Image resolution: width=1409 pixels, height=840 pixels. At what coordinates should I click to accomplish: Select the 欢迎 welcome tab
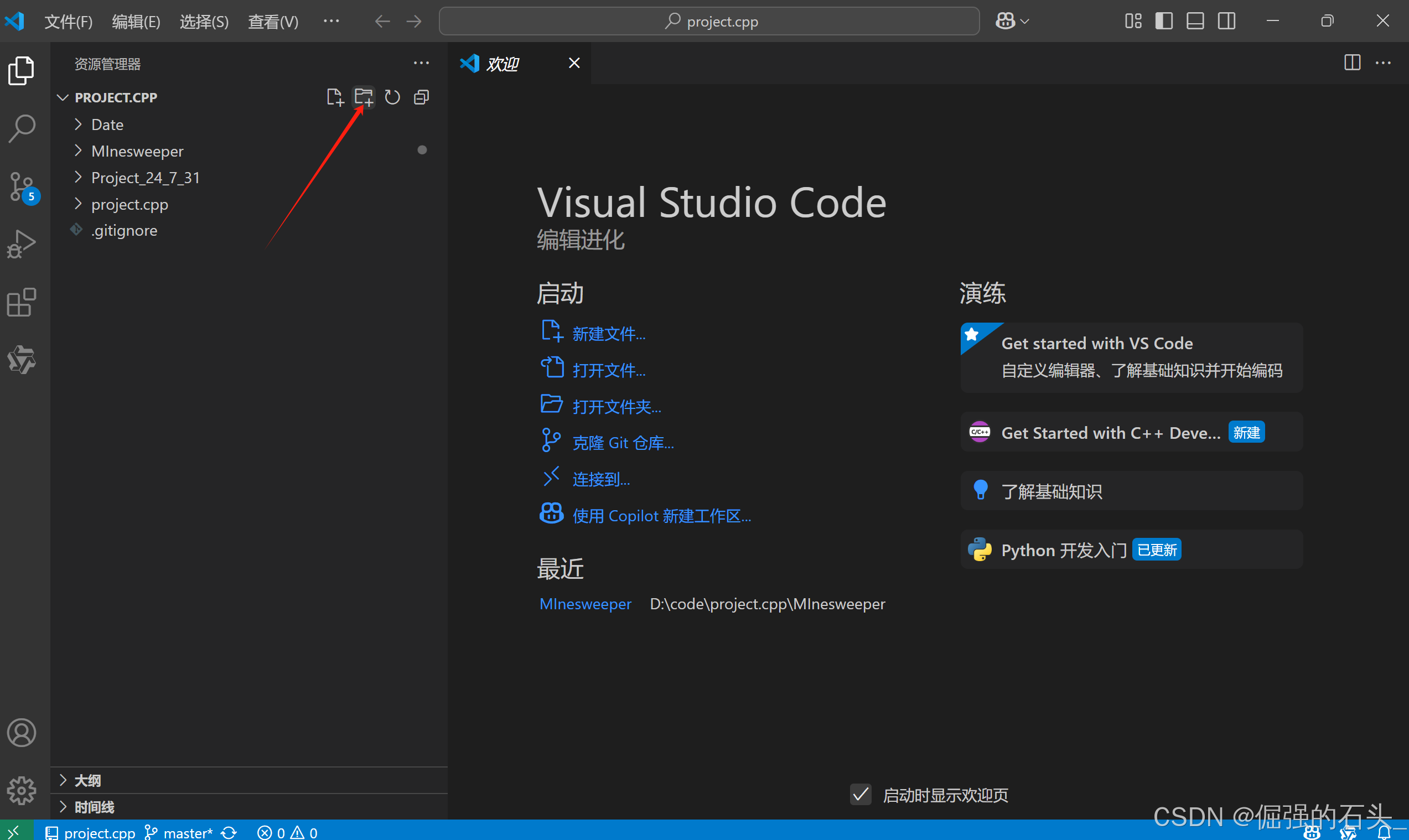pos(502,64)
